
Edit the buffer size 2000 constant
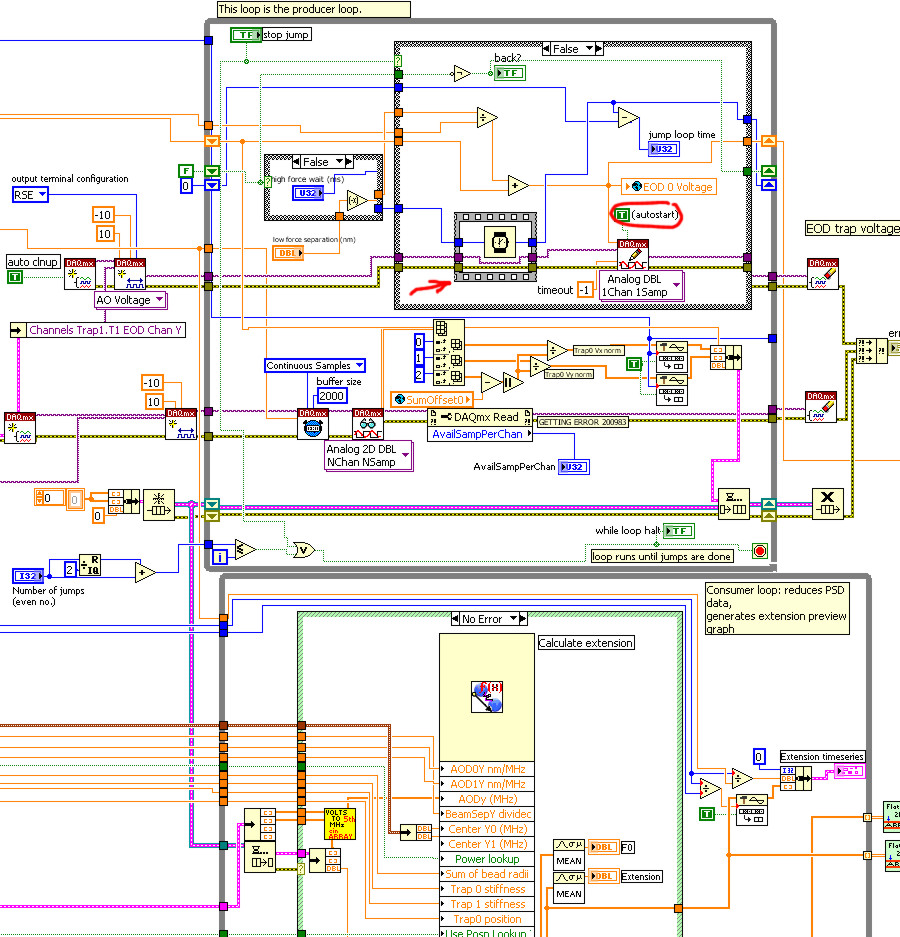(x=331, y=395)
